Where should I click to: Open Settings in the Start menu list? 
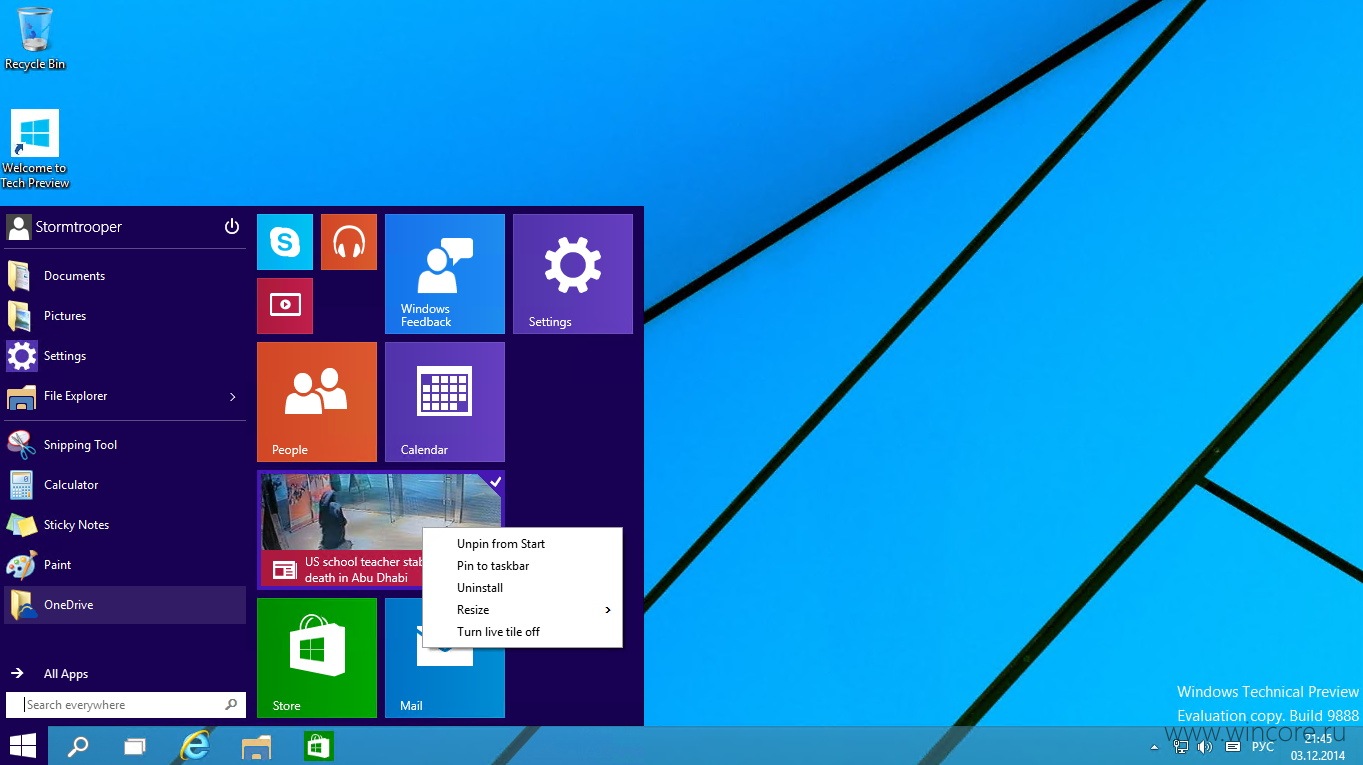pos(125,356)
